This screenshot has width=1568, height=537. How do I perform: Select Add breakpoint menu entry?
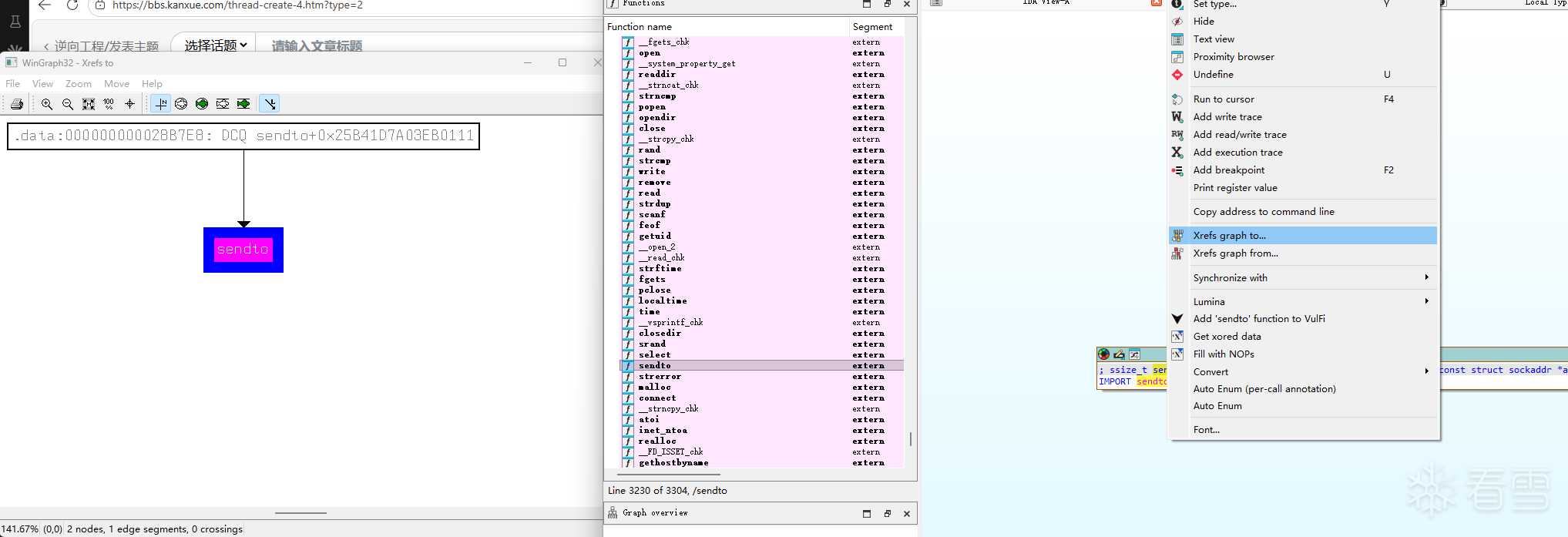(1304, 170)
